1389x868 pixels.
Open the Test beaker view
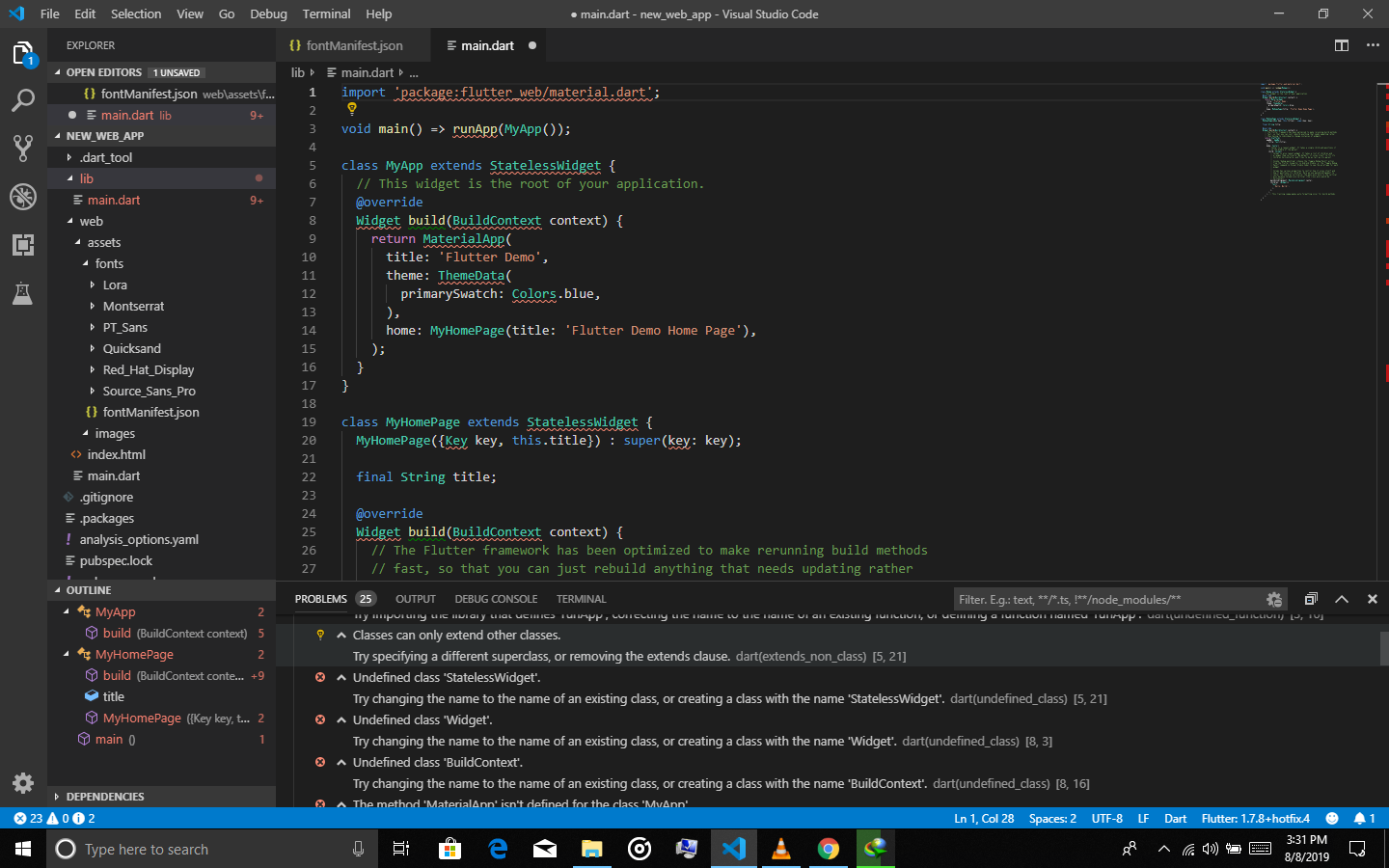point(23,293)
